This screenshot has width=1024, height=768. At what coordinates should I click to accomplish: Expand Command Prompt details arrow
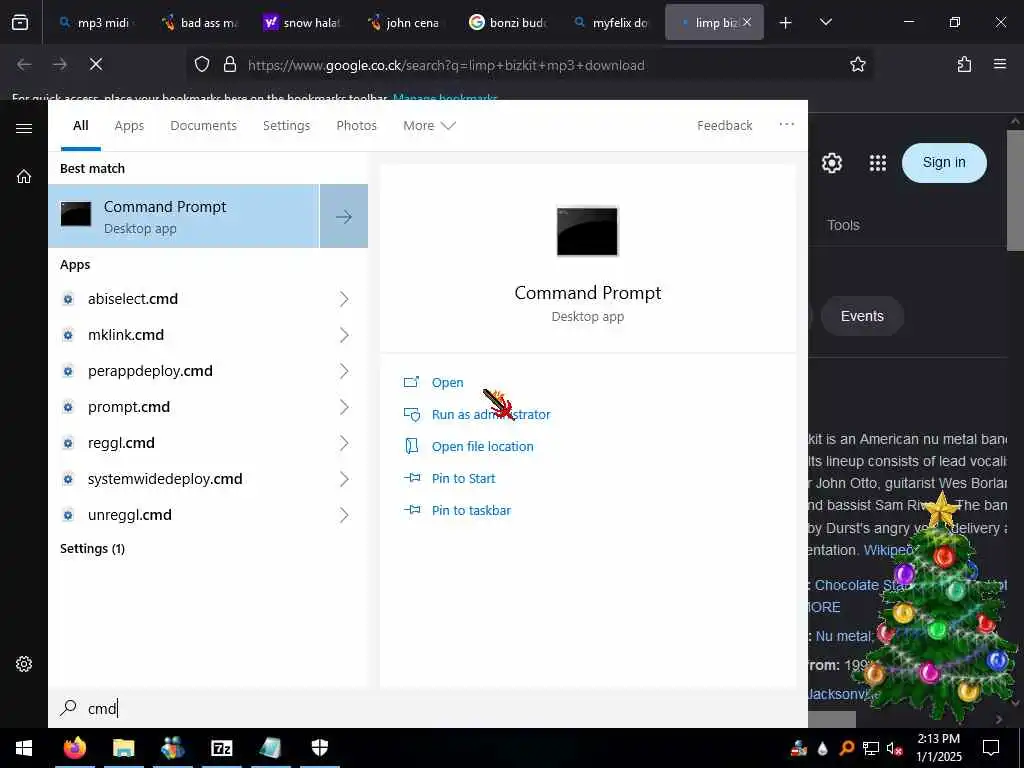[344, 216]
